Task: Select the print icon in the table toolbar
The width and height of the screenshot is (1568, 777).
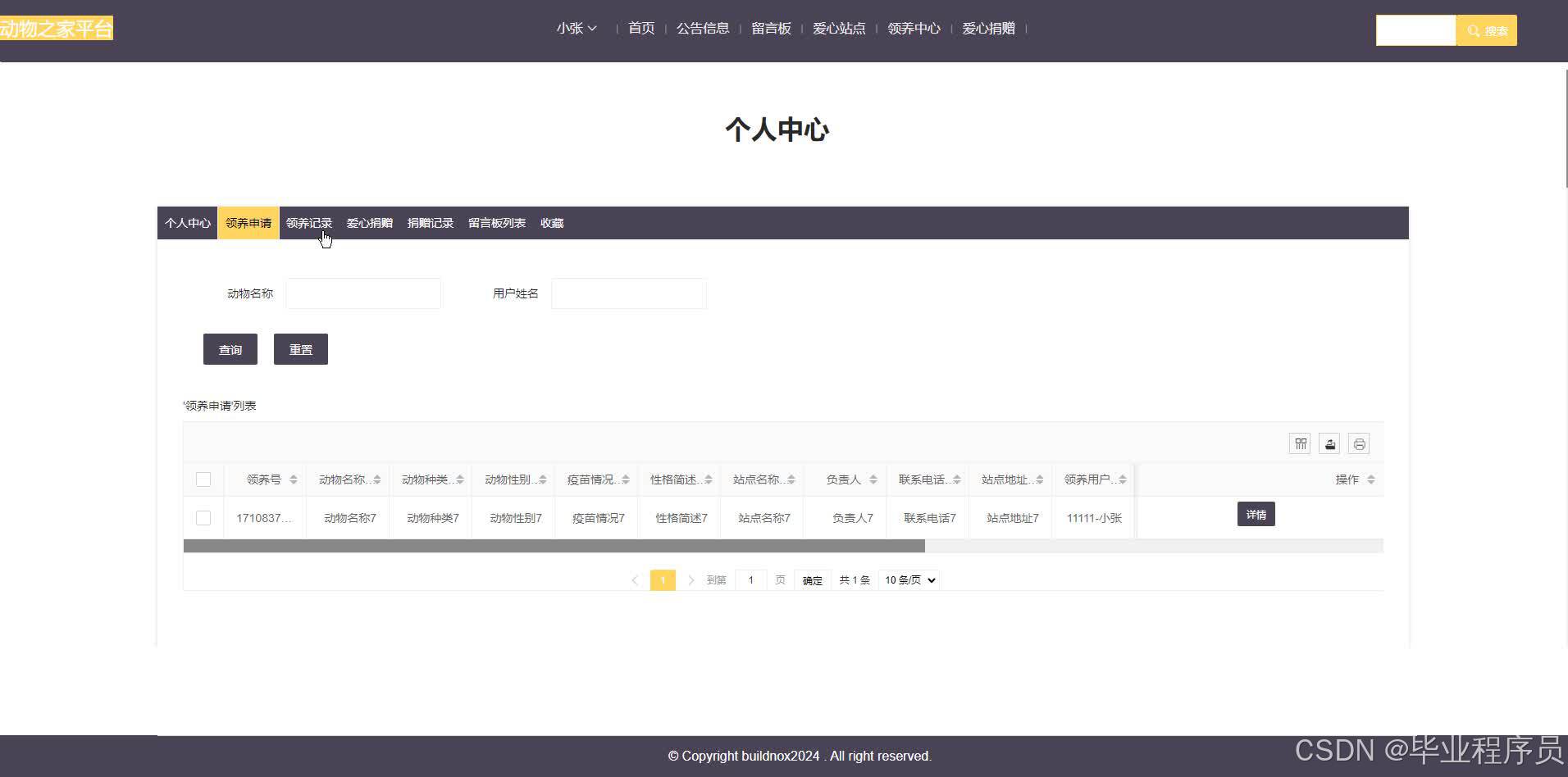Action: 1359,443
